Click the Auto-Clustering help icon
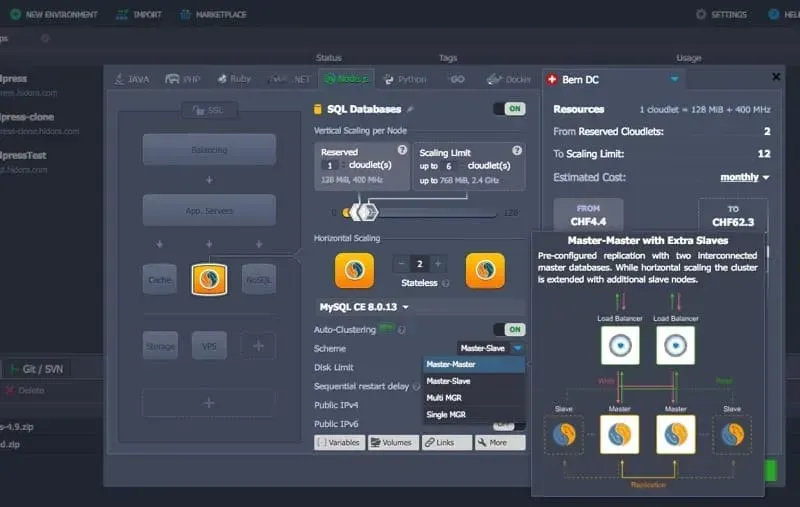 (402, 330)
